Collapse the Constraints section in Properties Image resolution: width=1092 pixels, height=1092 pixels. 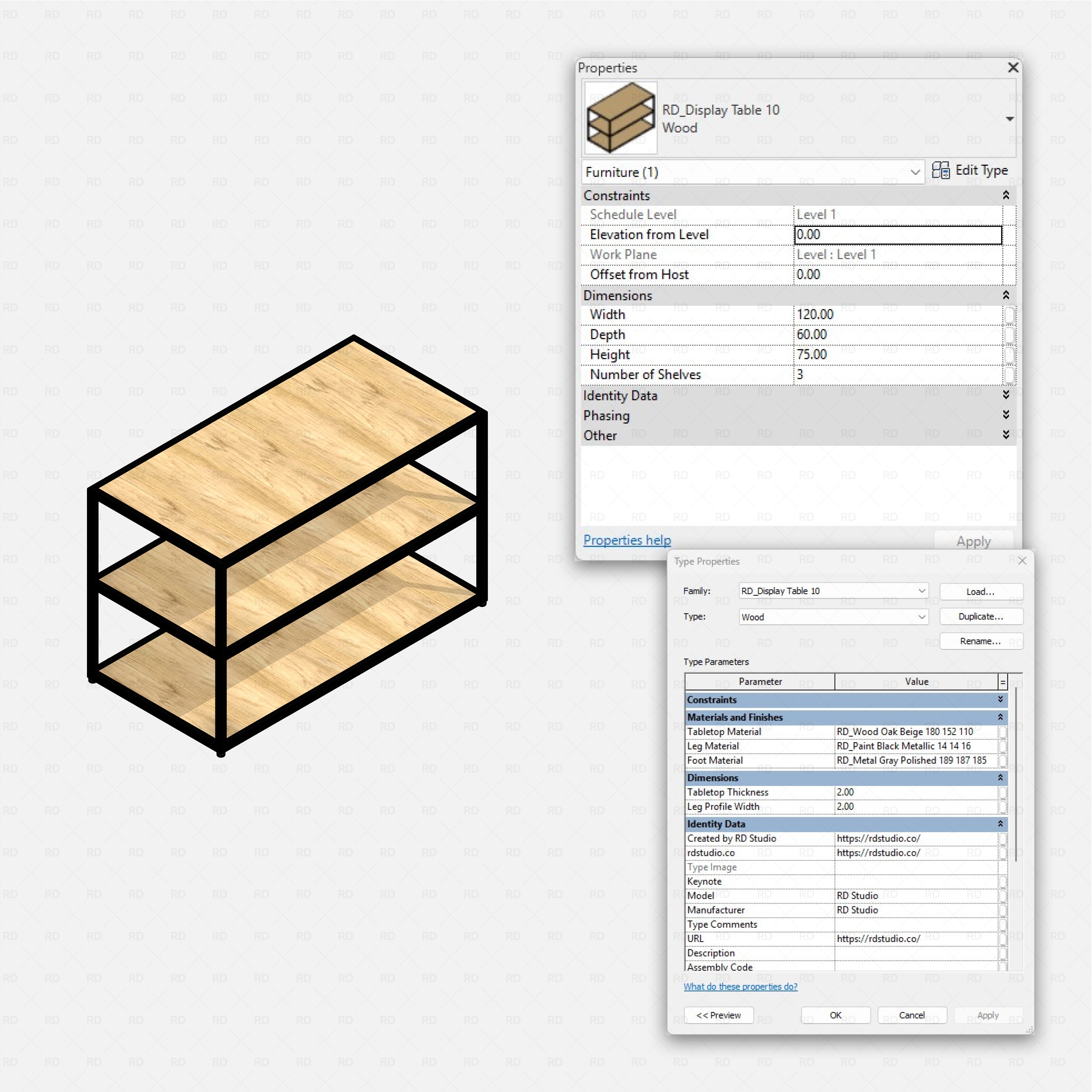pyautogui.click(x=1006, y=195)
